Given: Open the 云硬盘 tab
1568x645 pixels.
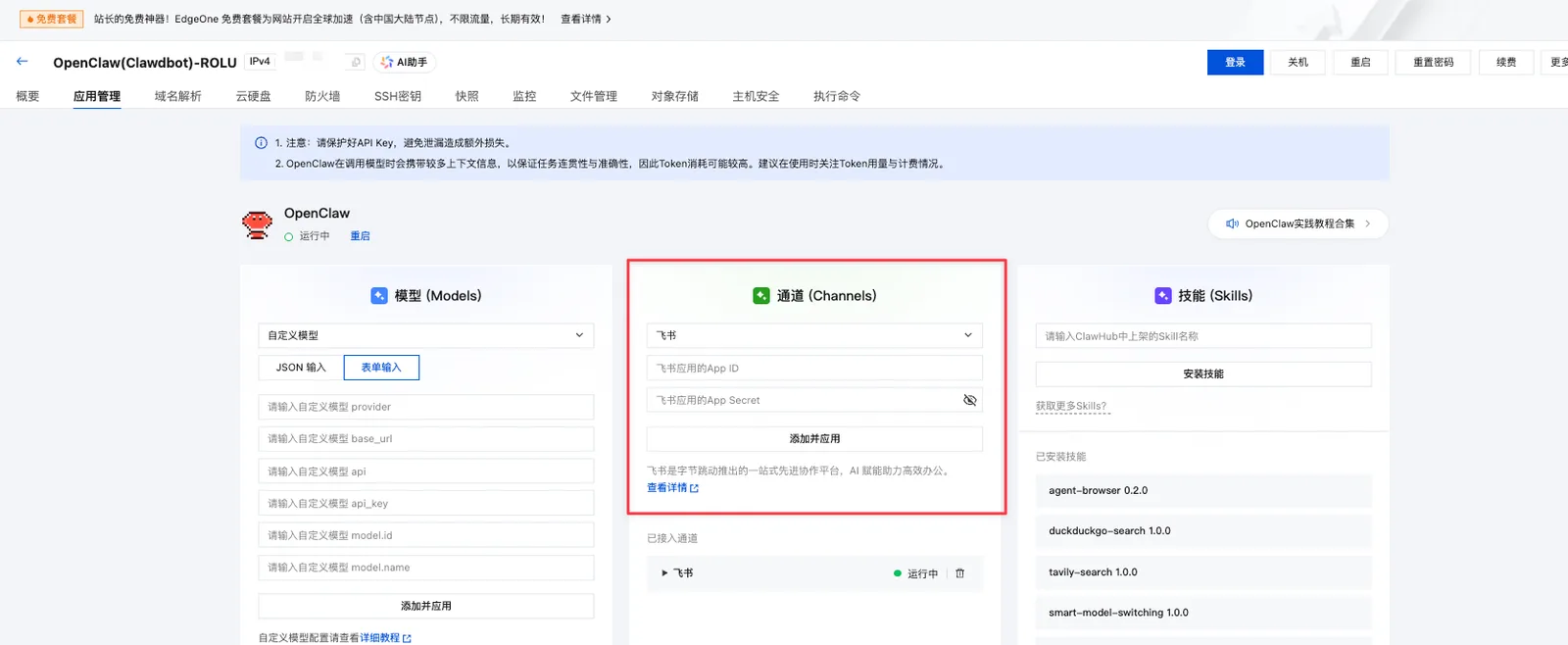Looking at the screenshot, I should pyautogui.click(x=253, y=96).
